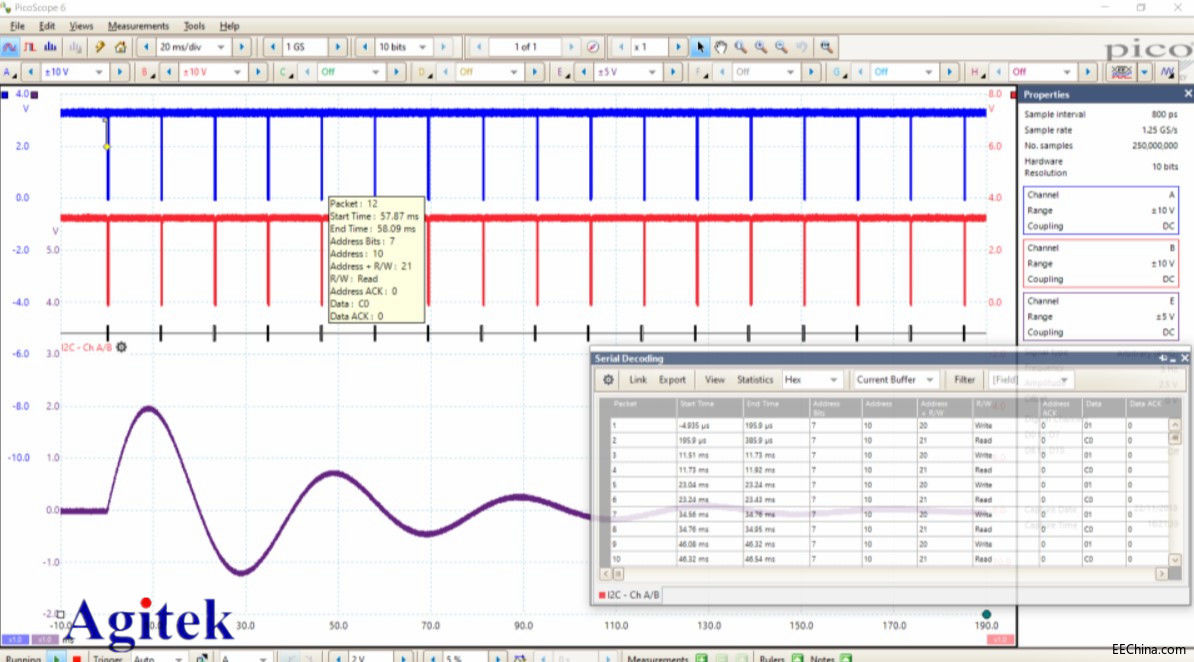Click the Zoom-out magnifier icon
The image size is (1194, 662).
pyautogui.click(x=781, y=47)
